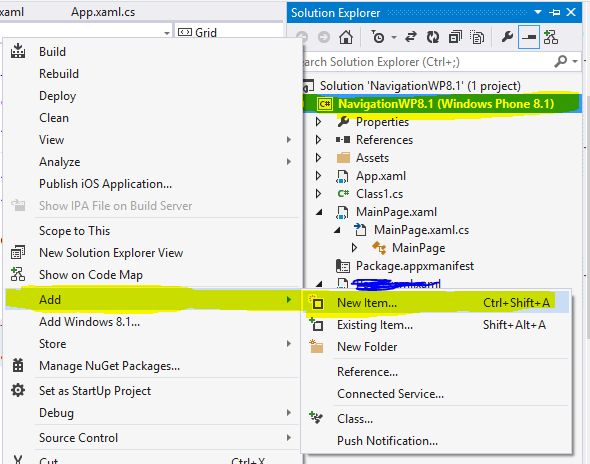Click the code map icon in Solution Explorer toolbar
590x464 pixels.
pyautogui.click(x=551, y=37)
